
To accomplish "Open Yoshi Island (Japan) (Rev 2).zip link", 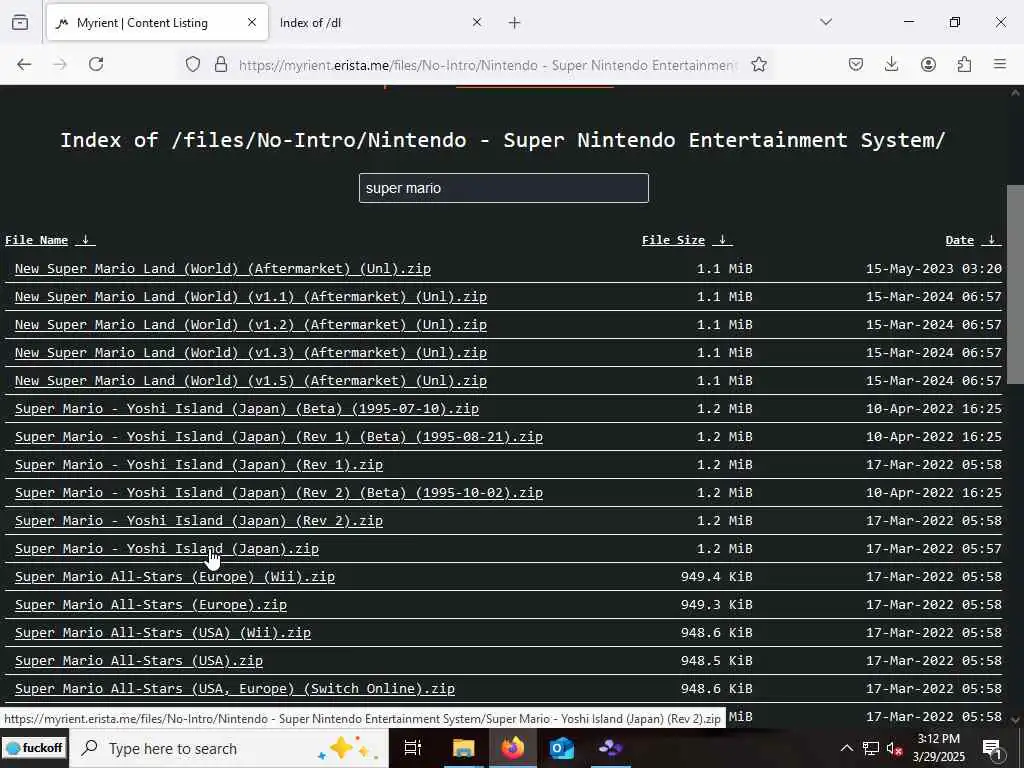I will (199, 521).
